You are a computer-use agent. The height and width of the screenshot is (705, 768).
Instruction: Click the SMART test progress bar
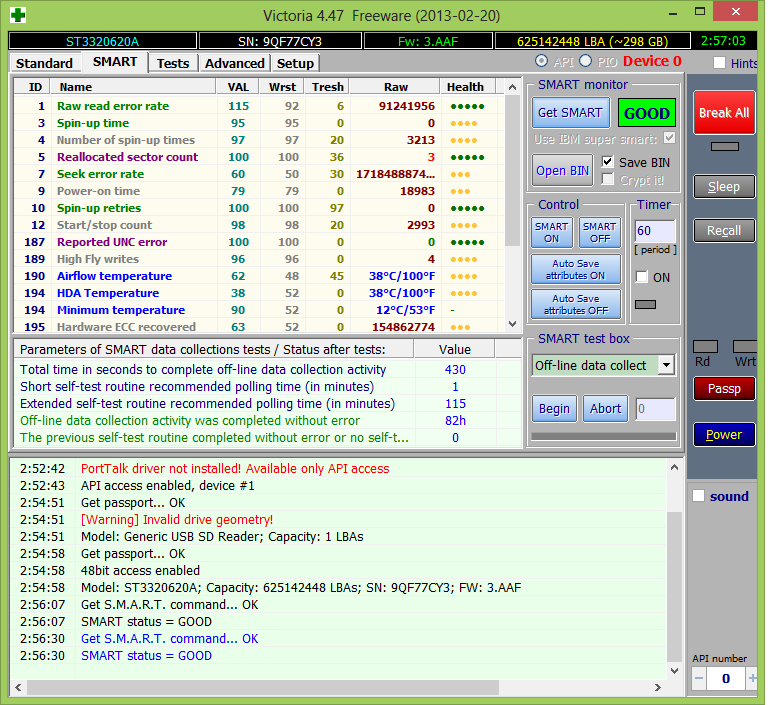tap(603, 436)
